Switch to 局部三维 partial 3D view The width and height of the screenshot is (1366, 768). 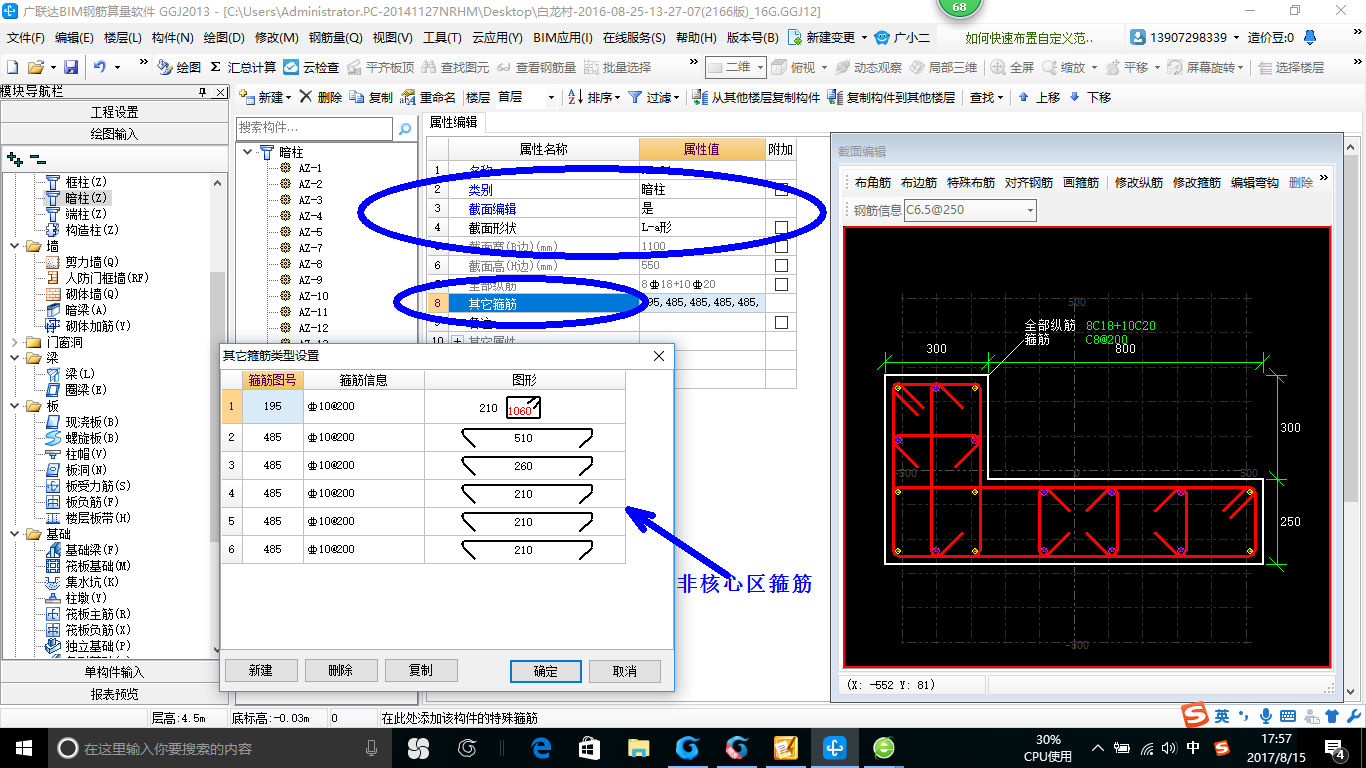point(944,67)
